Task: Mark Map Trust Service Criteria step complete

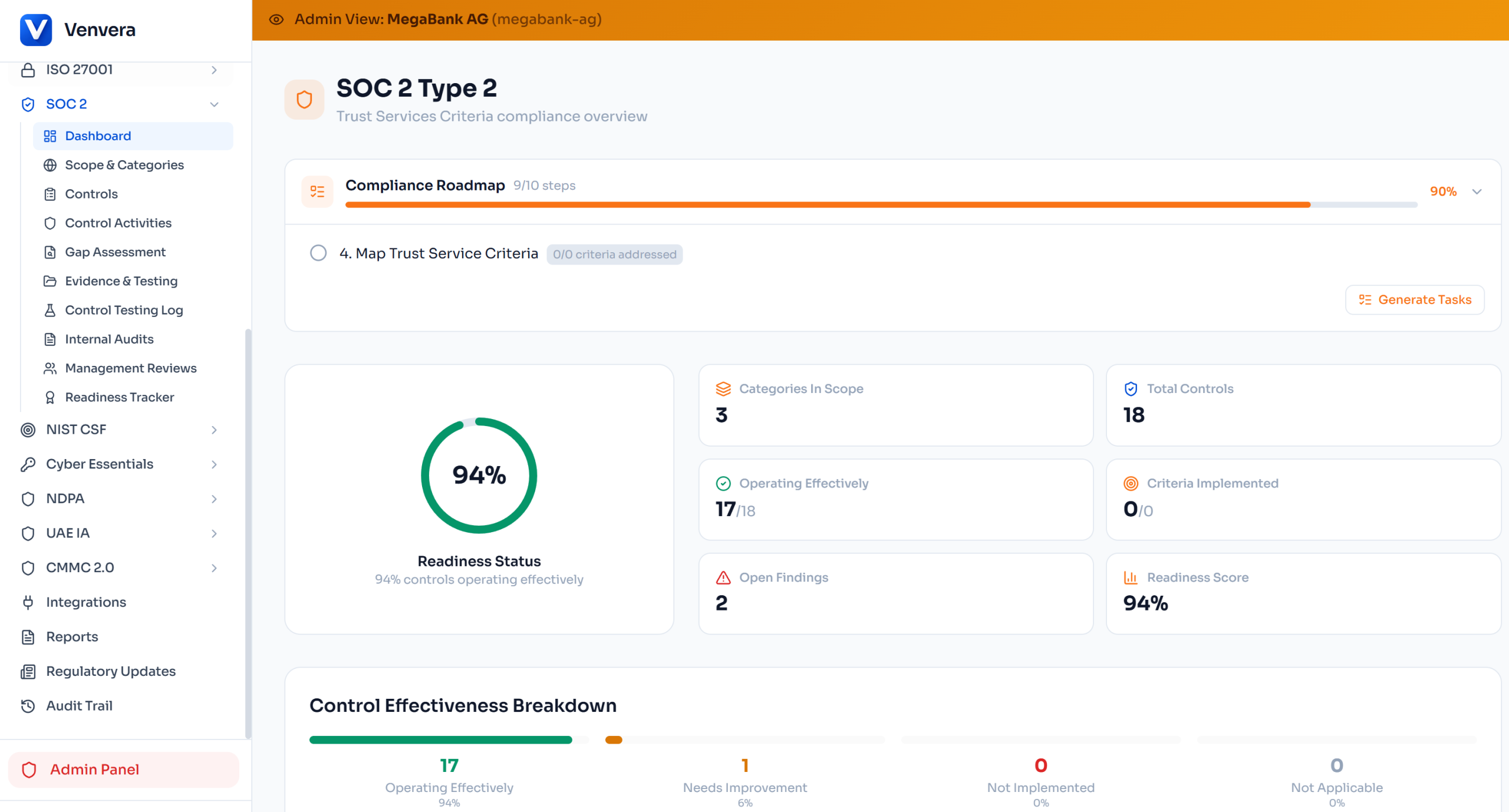Action: (x=318, y=253)
